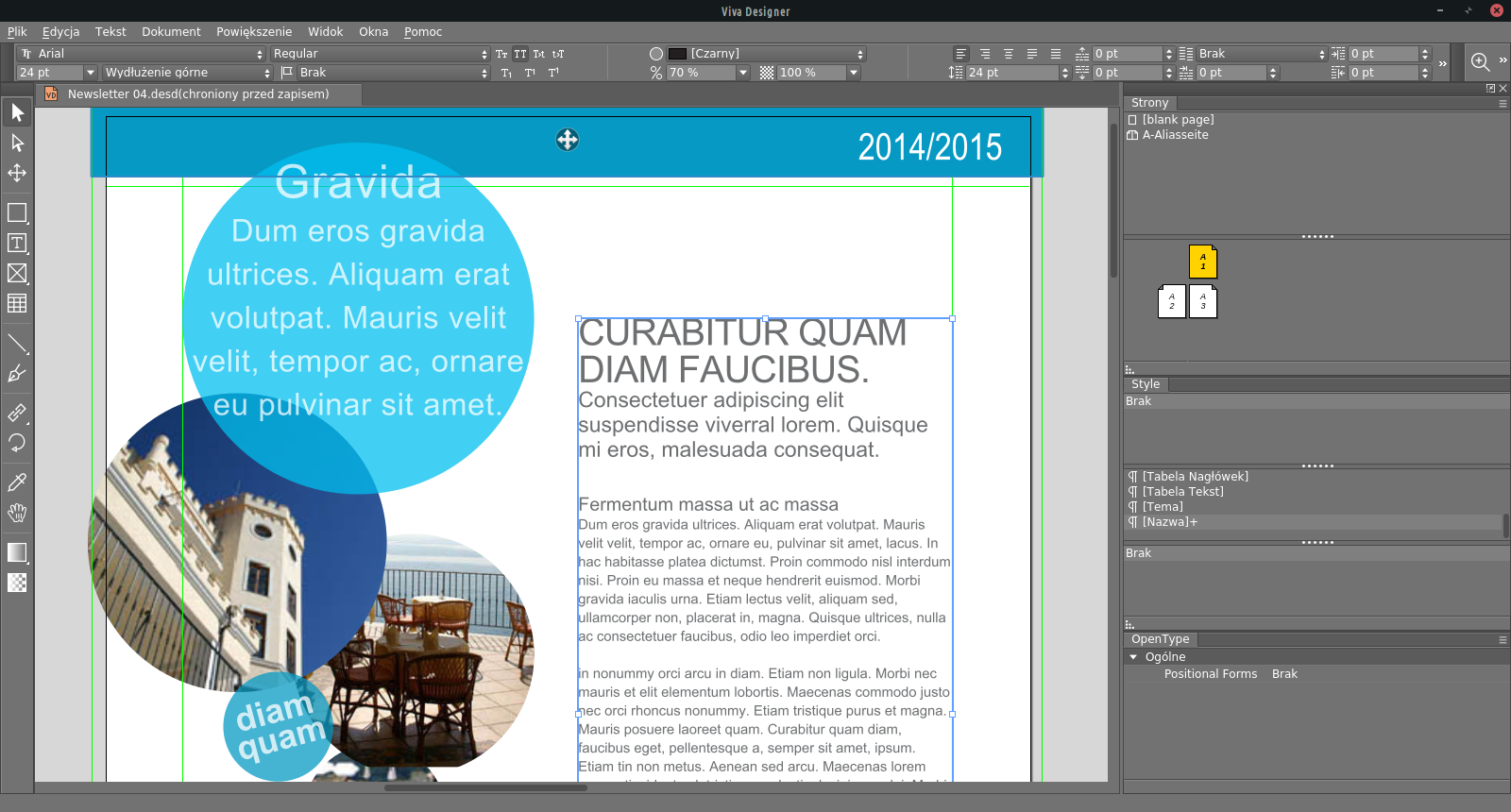
Task: Open the Okna menu
Action: point(373,32)
